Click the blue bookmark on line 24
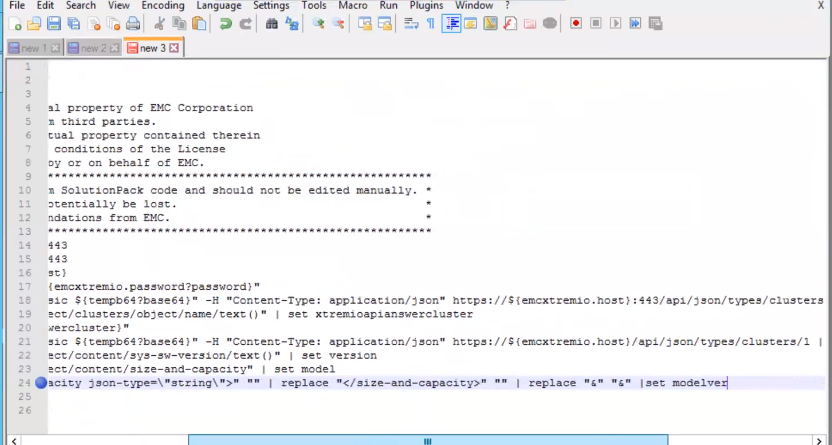Screen dimensions: 832x445 (x=41, y=383)
